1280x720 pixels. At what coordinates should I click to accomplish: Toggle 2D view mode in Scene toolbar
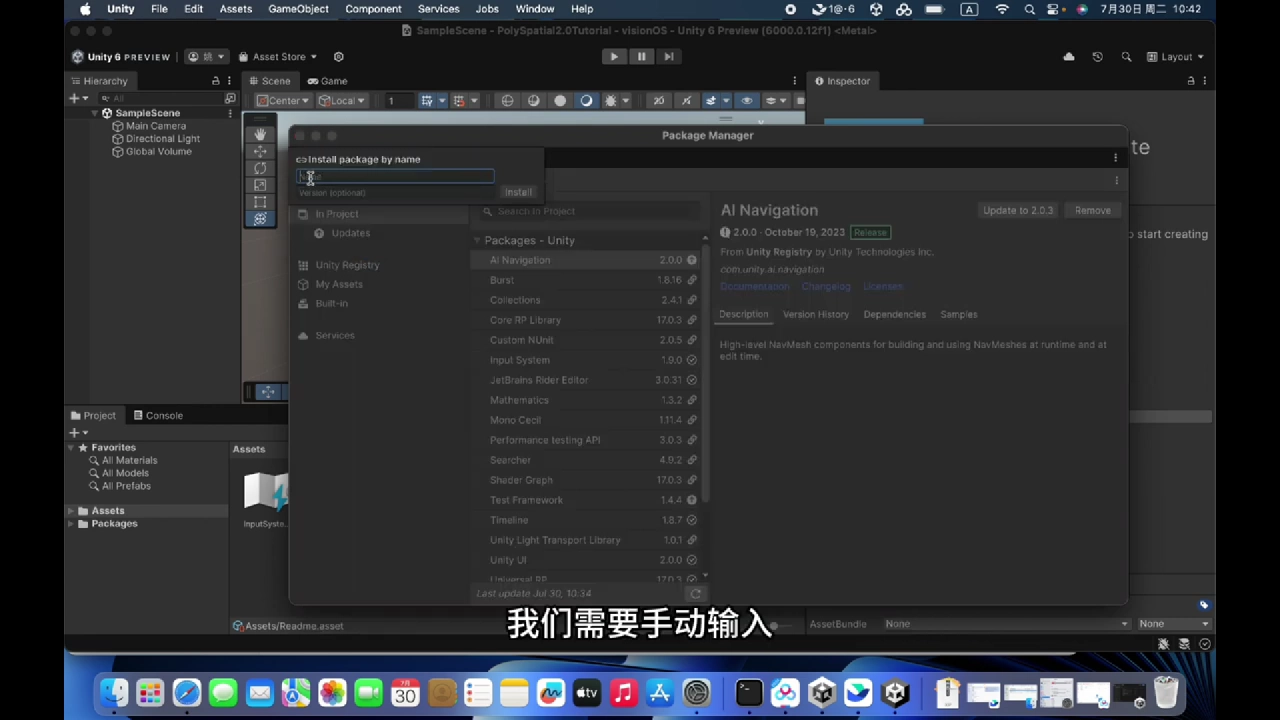pyautogui.click(x=658, y=101)
